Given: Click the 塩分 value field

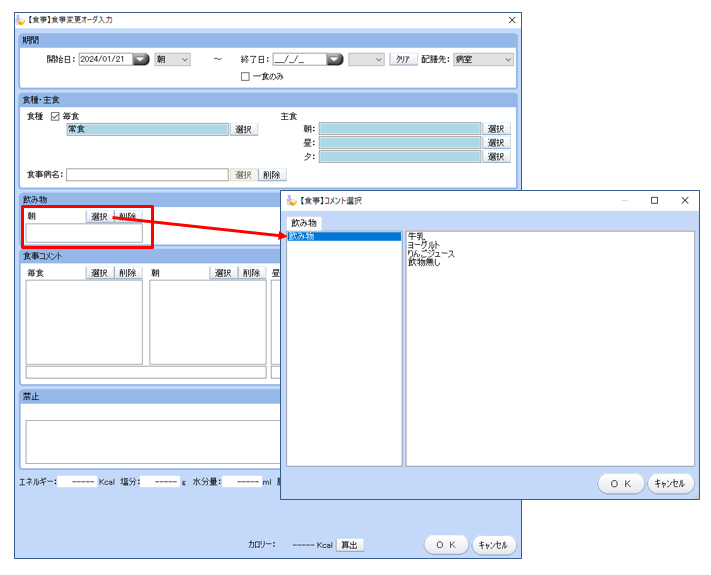Looking at the screenshot, I should (160, 482).
